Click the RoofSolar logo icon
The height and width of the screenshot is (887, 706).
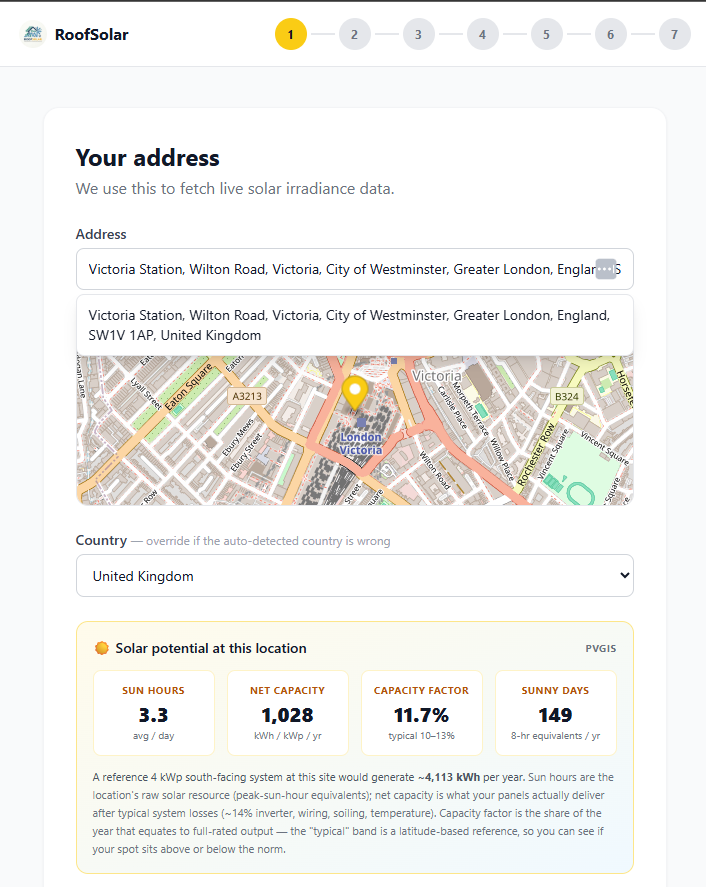point(33,35)
